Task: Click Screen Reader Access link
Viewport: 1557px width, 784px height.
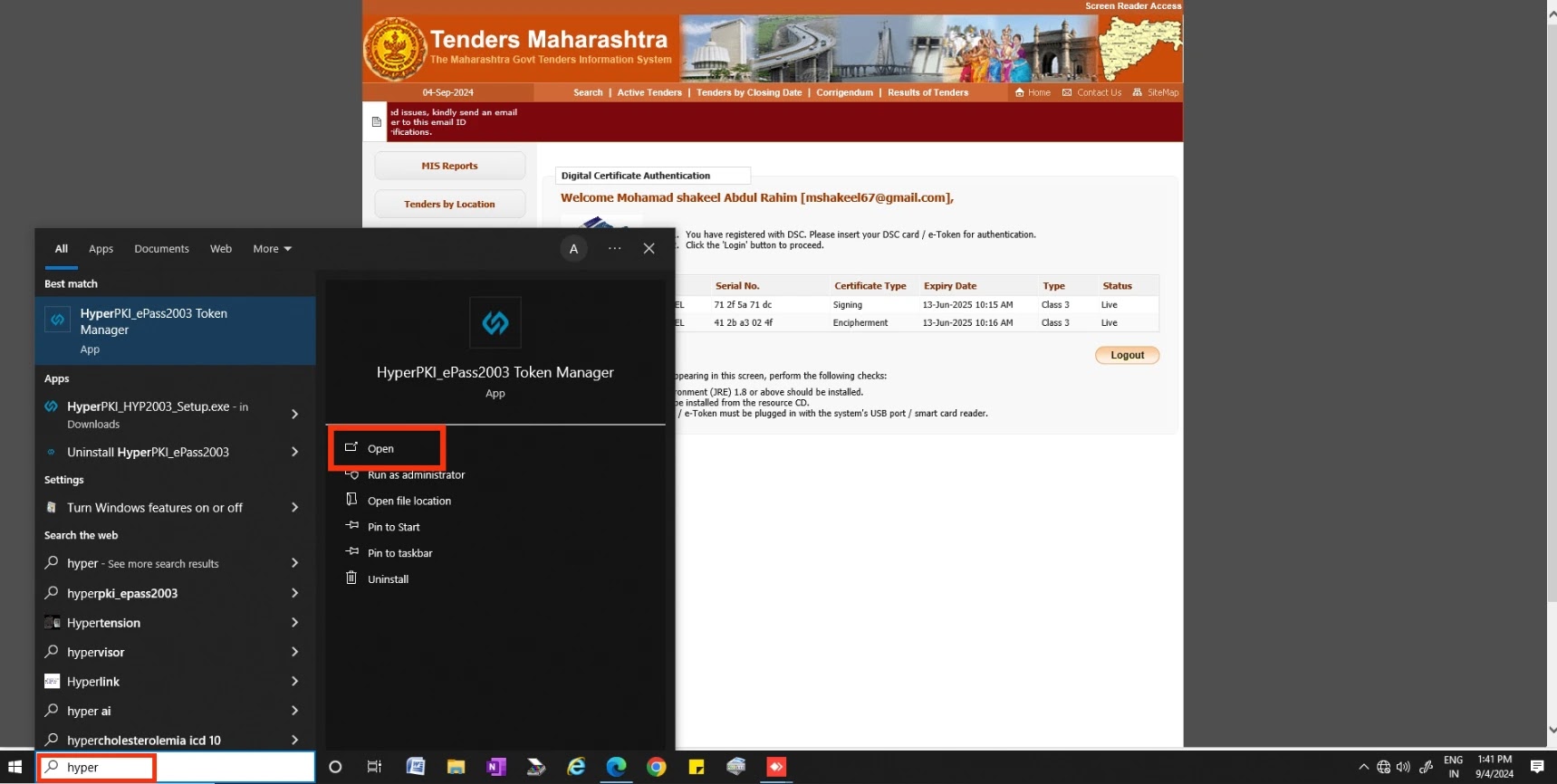Action: [x=1133, y=5]
